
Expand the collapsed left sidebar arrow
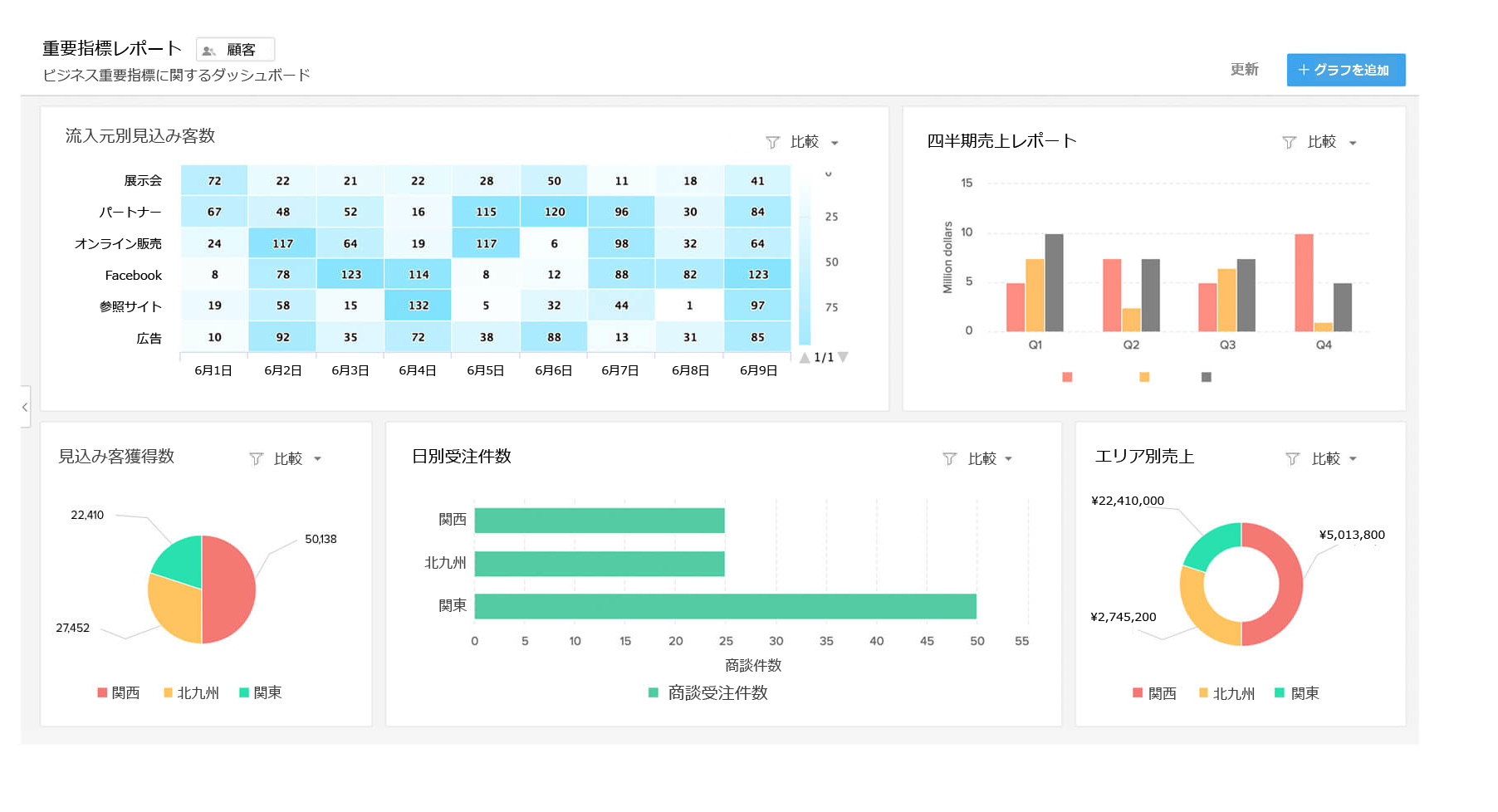[25, 407]
